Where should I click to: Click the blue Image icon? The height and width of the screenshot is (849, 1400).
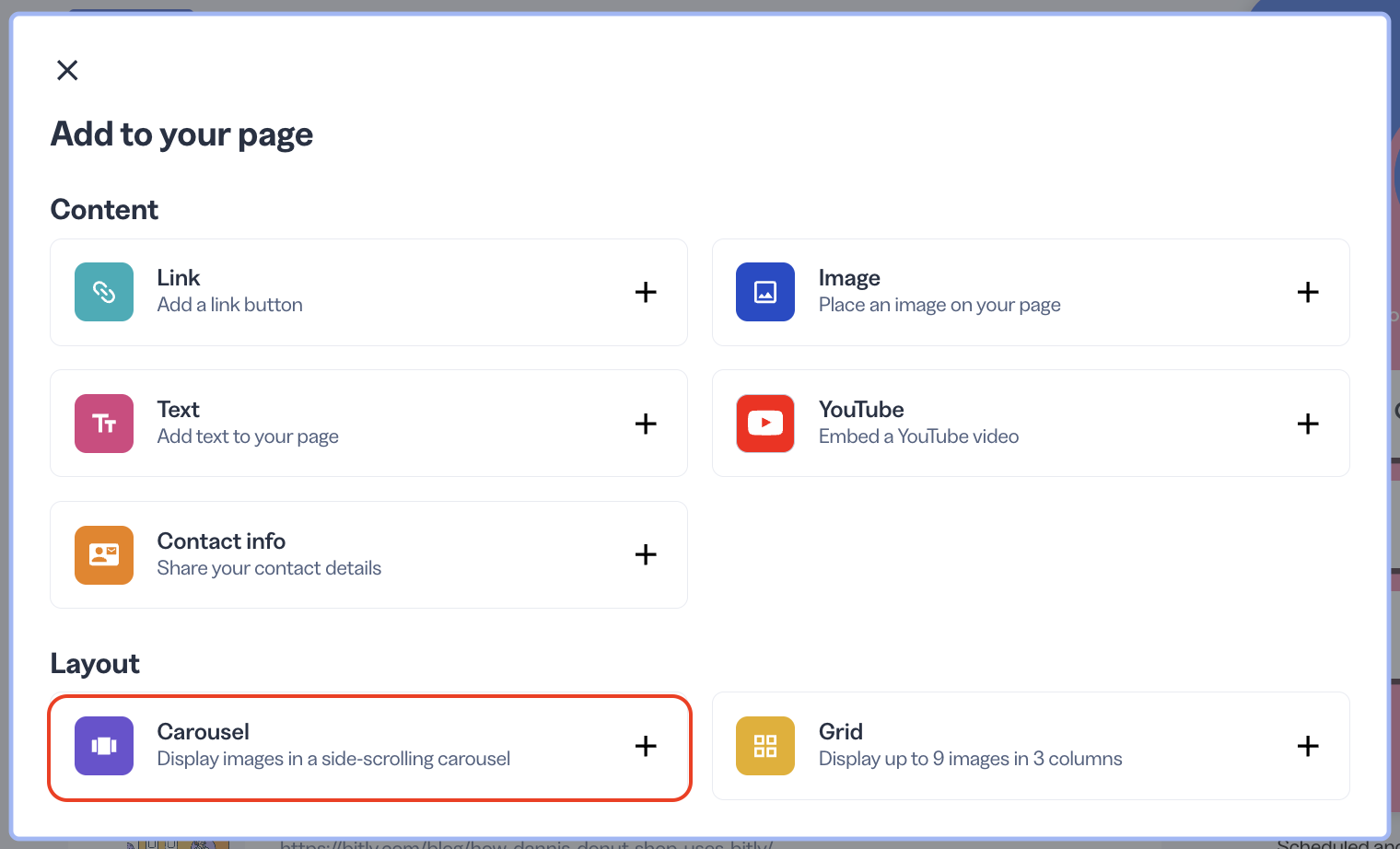tap(765, 292)
